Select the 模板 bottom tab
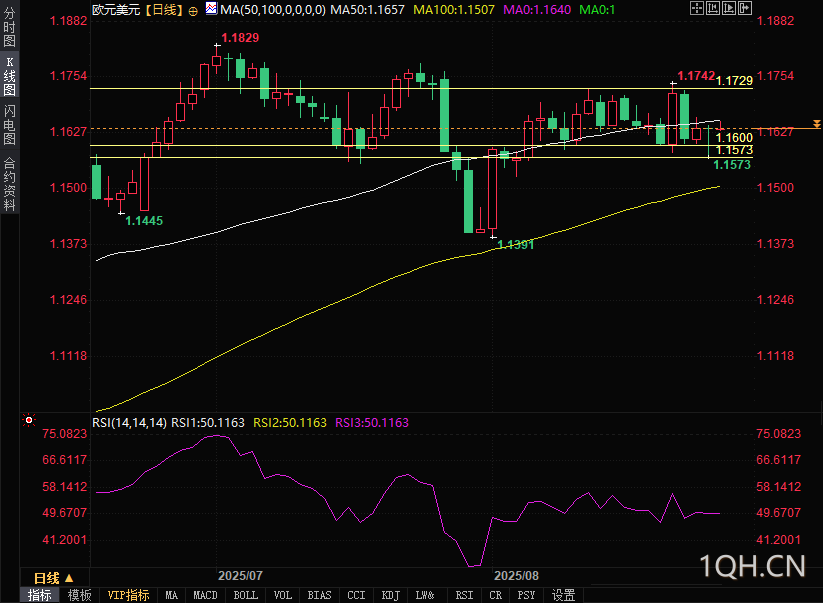 pyautogui.click(x=80, y=595)
